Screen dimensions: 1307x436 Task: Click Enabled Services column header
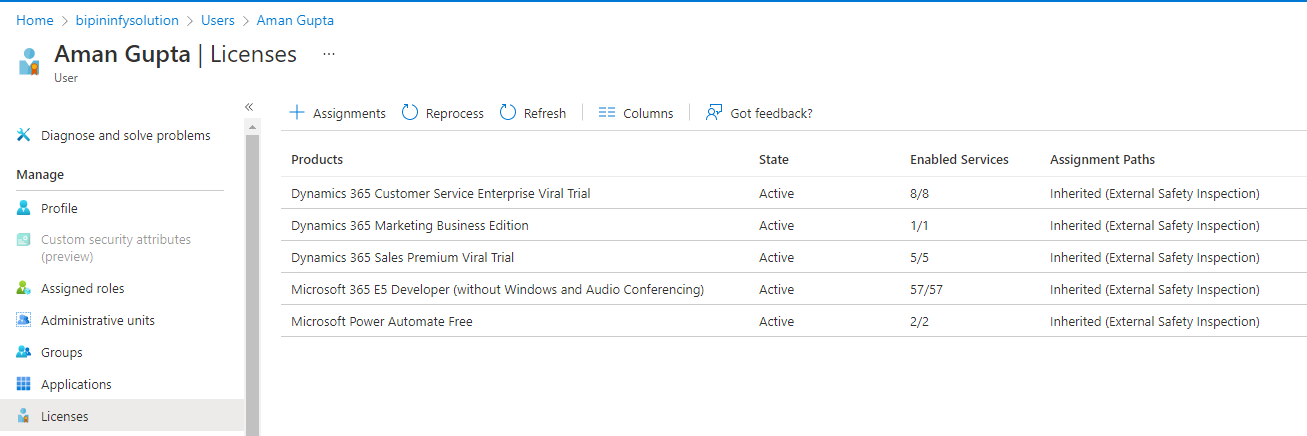coord(959,159)
